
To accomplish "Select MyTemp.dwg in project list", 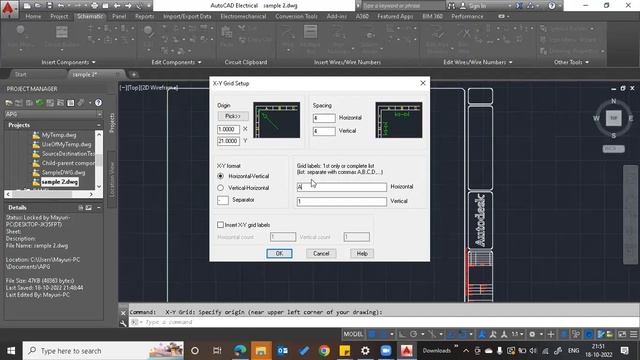I will tap(59, 135).
